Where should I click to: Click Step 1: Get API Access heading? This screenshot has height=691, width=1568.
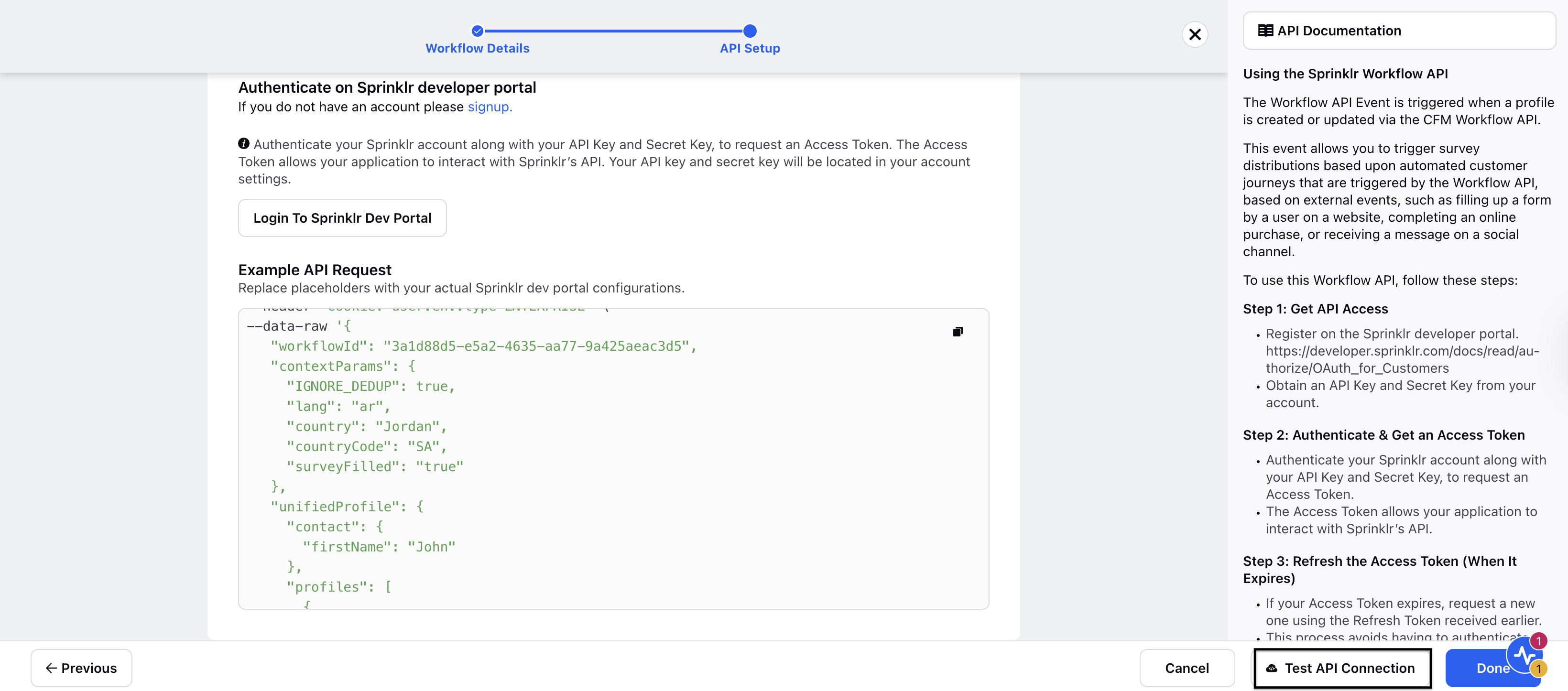(1316, 308)
